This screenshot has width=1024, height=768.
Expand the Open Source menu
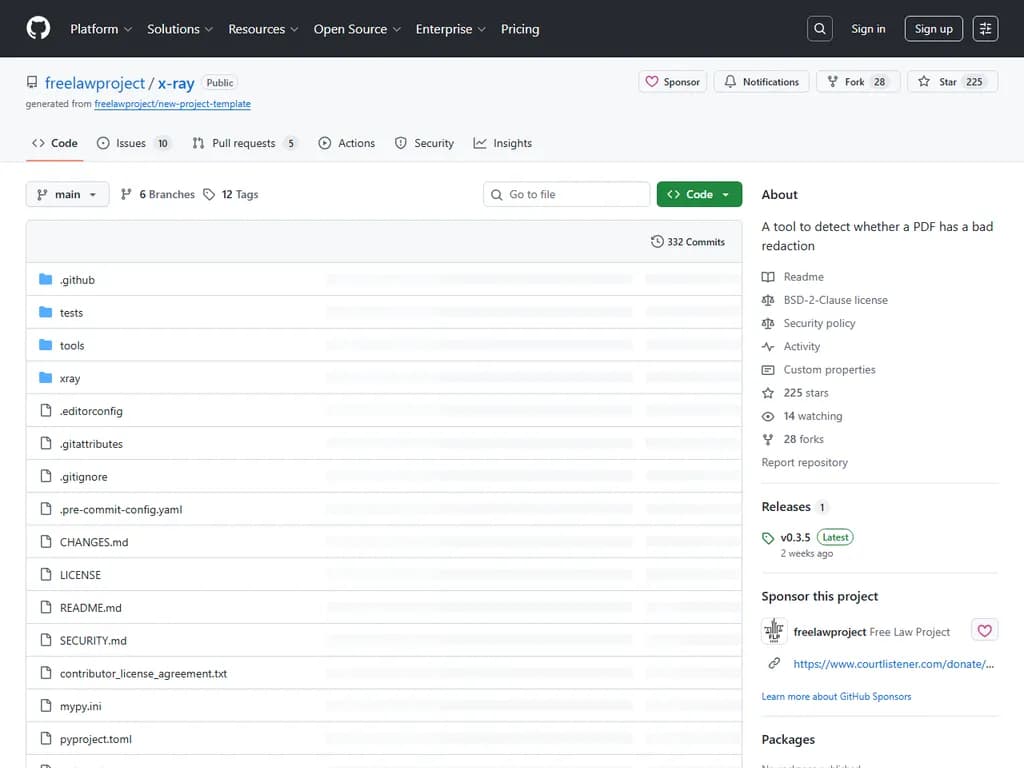pyautogui.click(x=357, y=29)
